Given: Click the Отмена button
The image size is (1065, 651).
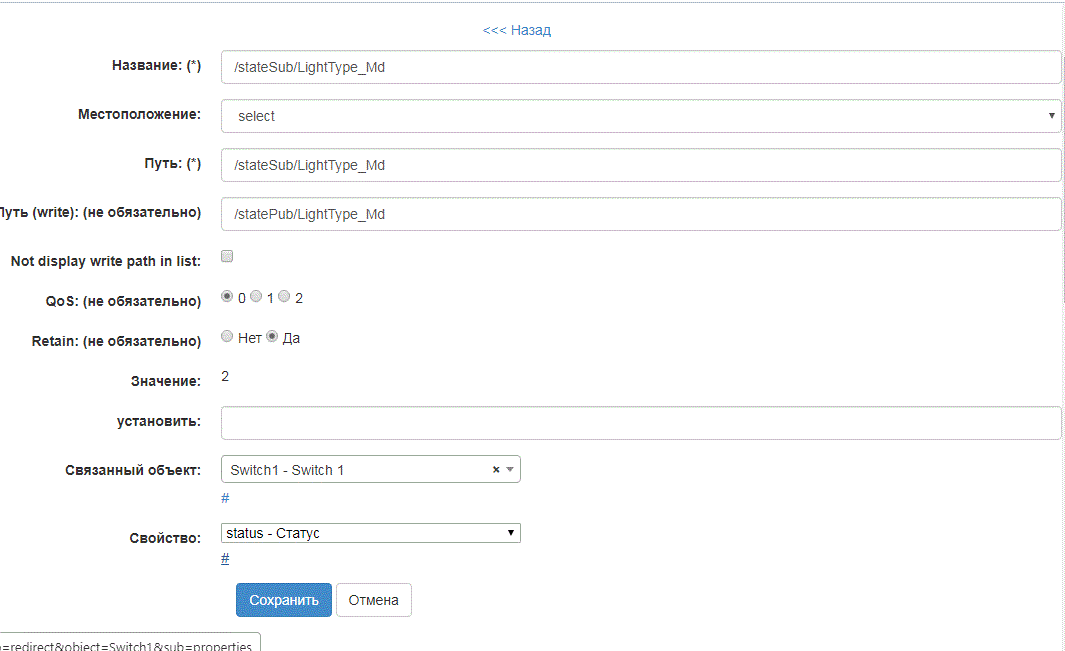Looking at the screenshot, I should pos(373,600).
